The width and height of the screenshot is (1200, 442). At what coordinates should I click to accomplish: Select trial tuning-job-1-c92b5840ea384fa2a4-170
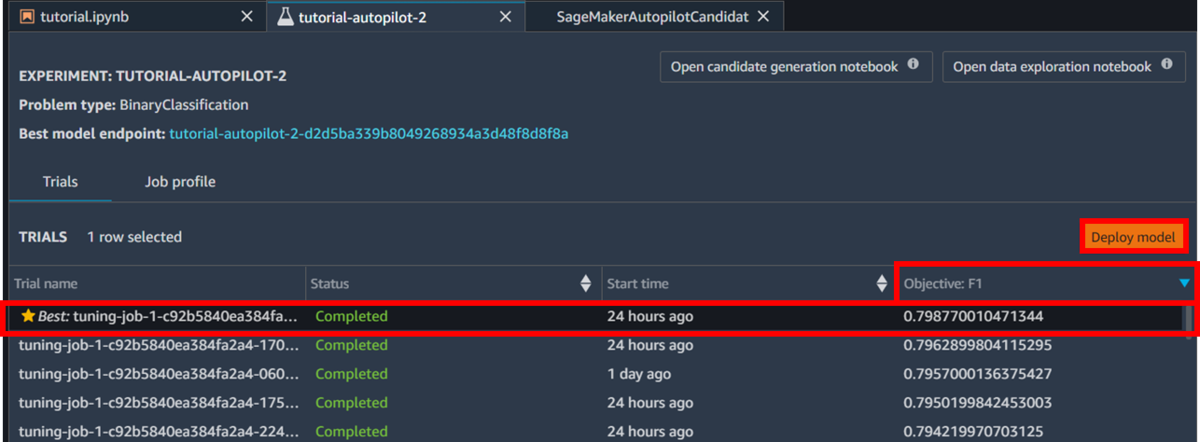point(596,345)
